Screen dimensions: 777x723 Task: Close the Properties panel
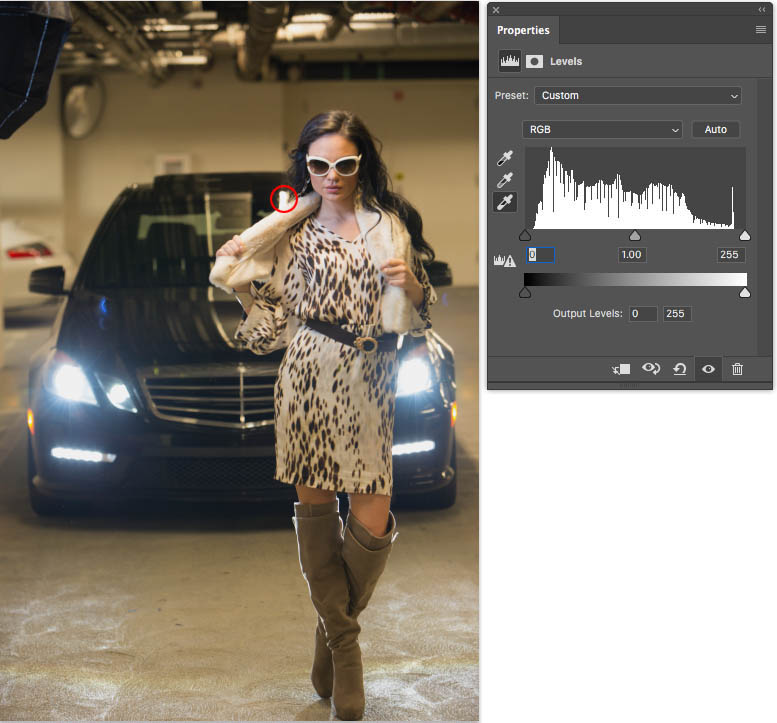(x=496, y=9)
